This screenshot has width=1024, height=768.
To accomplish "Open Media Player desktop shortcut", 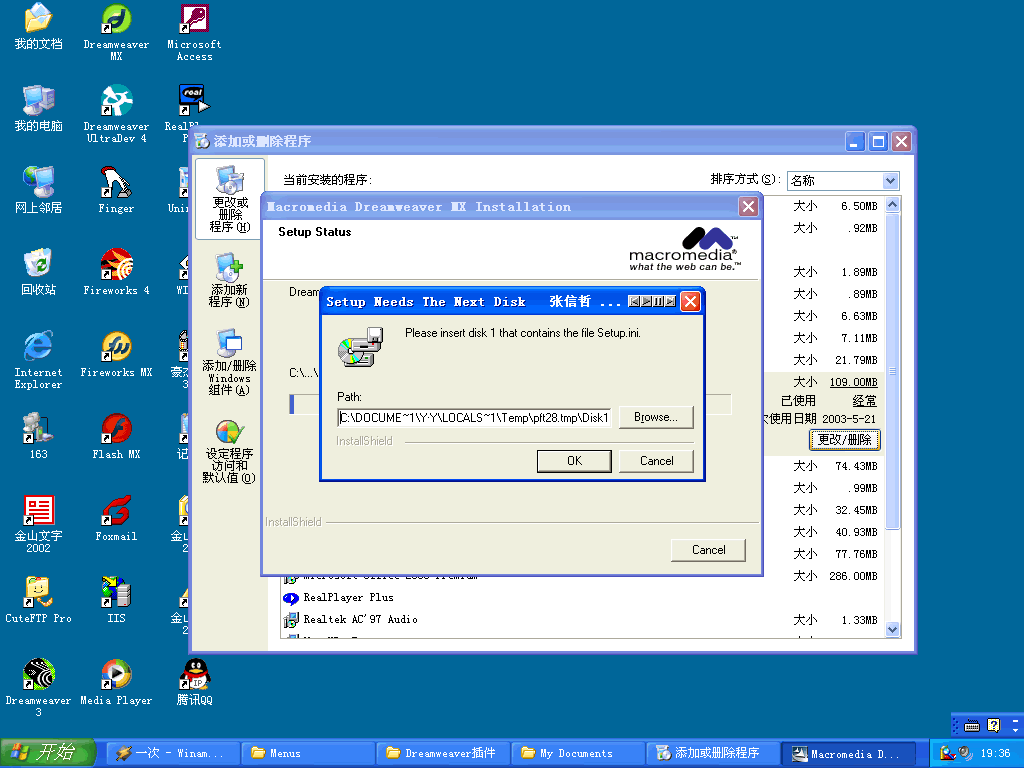I will coord(116,677).
